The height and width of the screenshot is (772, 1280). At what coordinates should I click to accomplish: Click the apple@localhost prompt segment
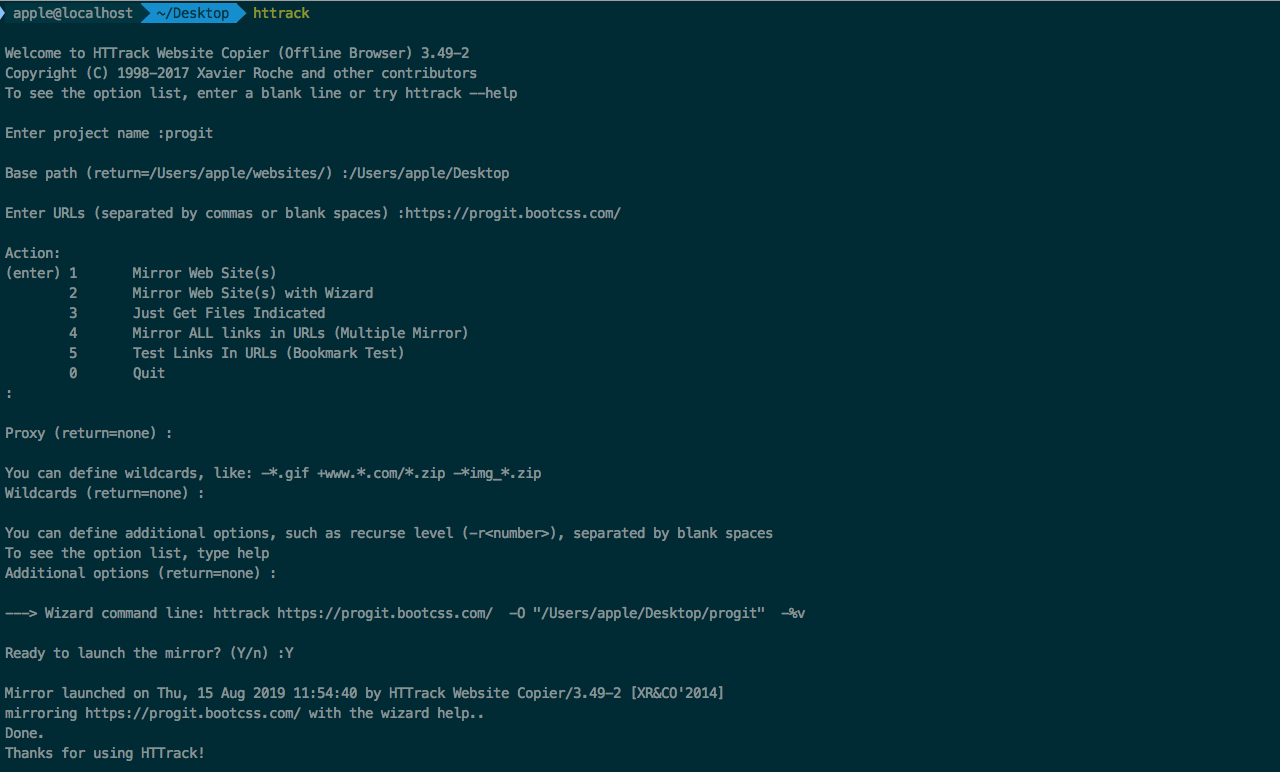(x=72, y=13)
